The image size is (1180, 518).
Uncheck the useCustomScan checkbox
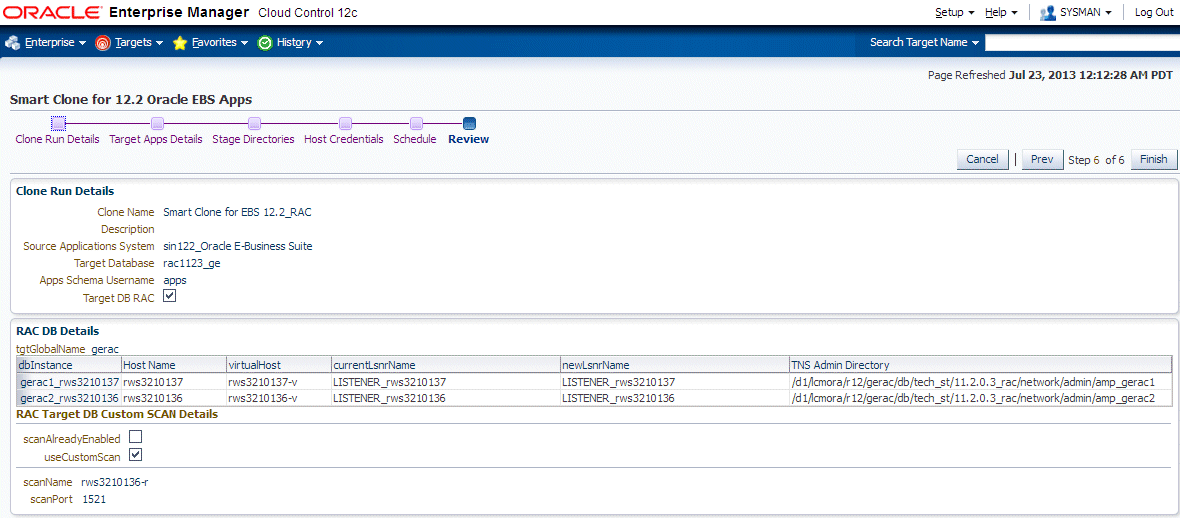pyautogui.click(x=135, y=455)
